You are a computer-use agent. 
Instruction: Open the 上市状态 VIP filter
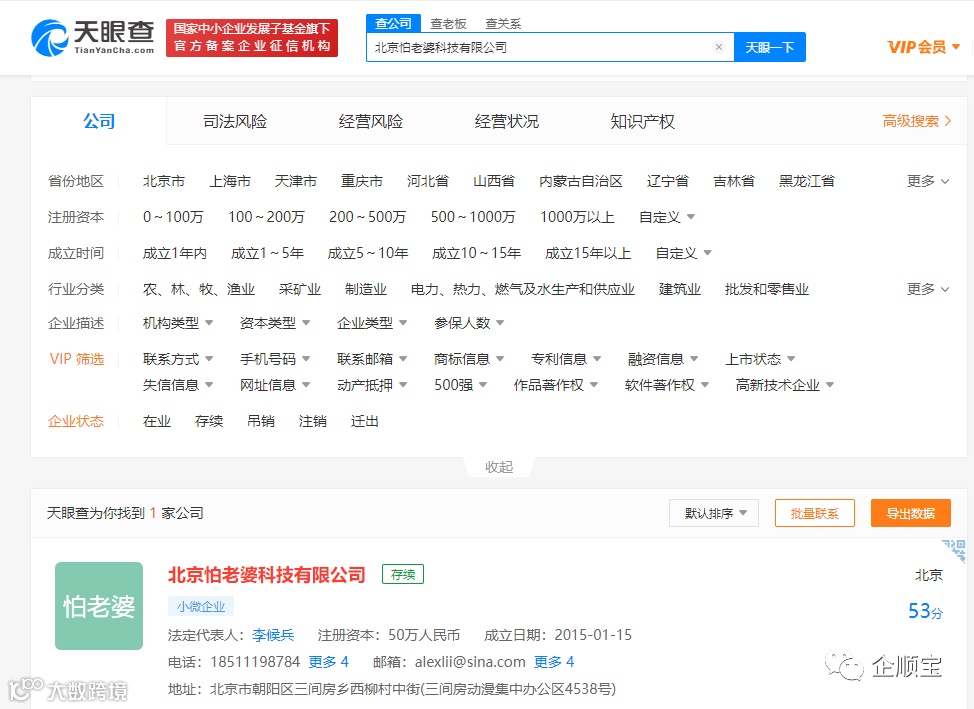click(x=760, y=359)
